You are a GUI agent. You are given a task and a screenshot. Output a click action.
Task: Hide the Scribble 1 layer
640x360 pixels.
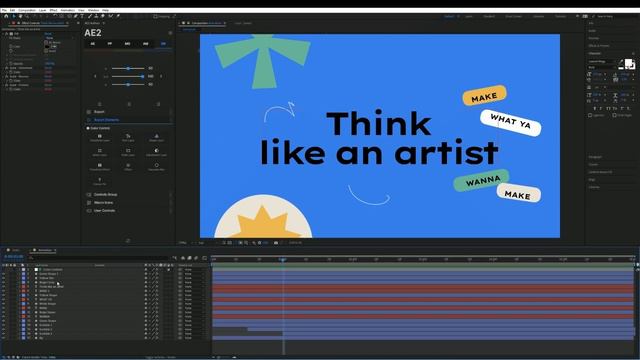pyautogui.click(x=4, y=325)
